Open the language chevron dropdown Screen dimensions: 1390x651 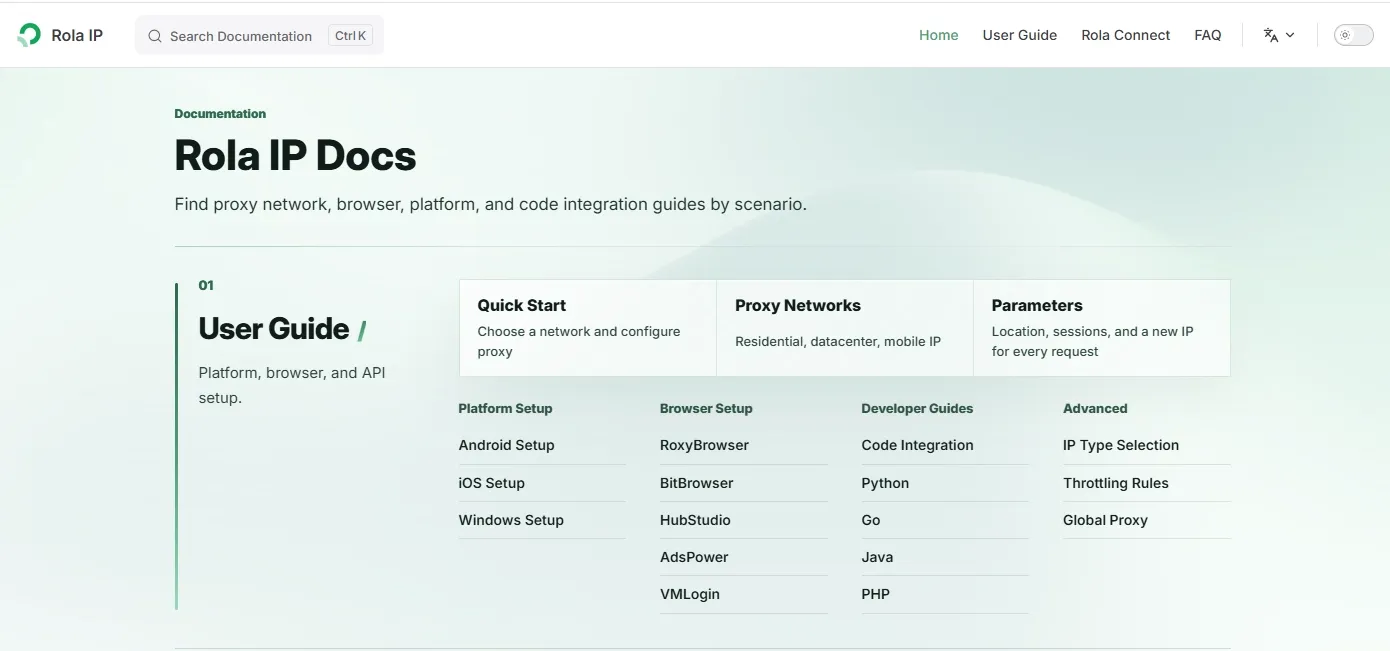(x=1290, y=35)
